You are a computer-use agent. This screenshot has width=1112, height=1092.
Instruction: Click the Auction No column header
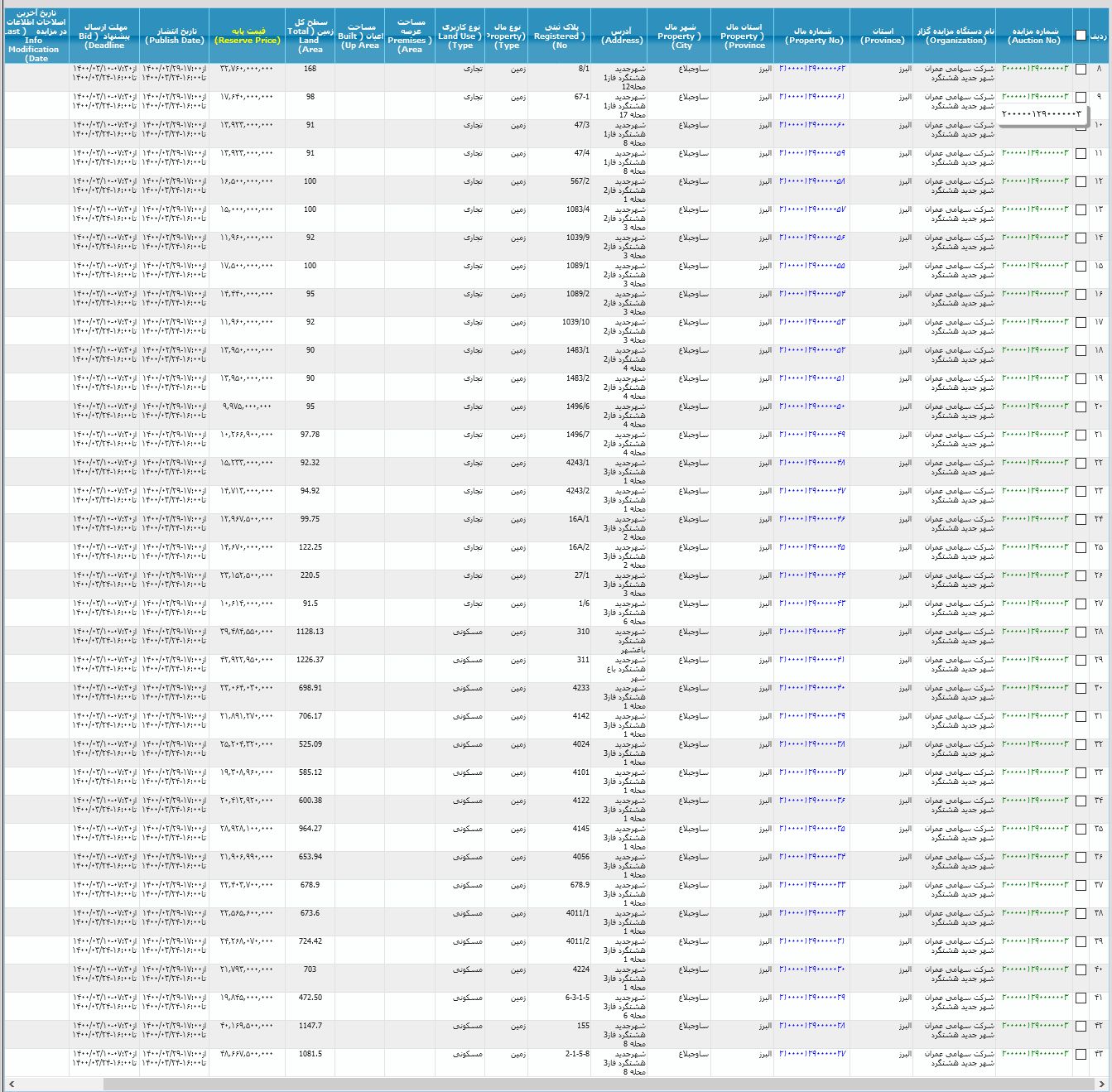coord(1034,36)
